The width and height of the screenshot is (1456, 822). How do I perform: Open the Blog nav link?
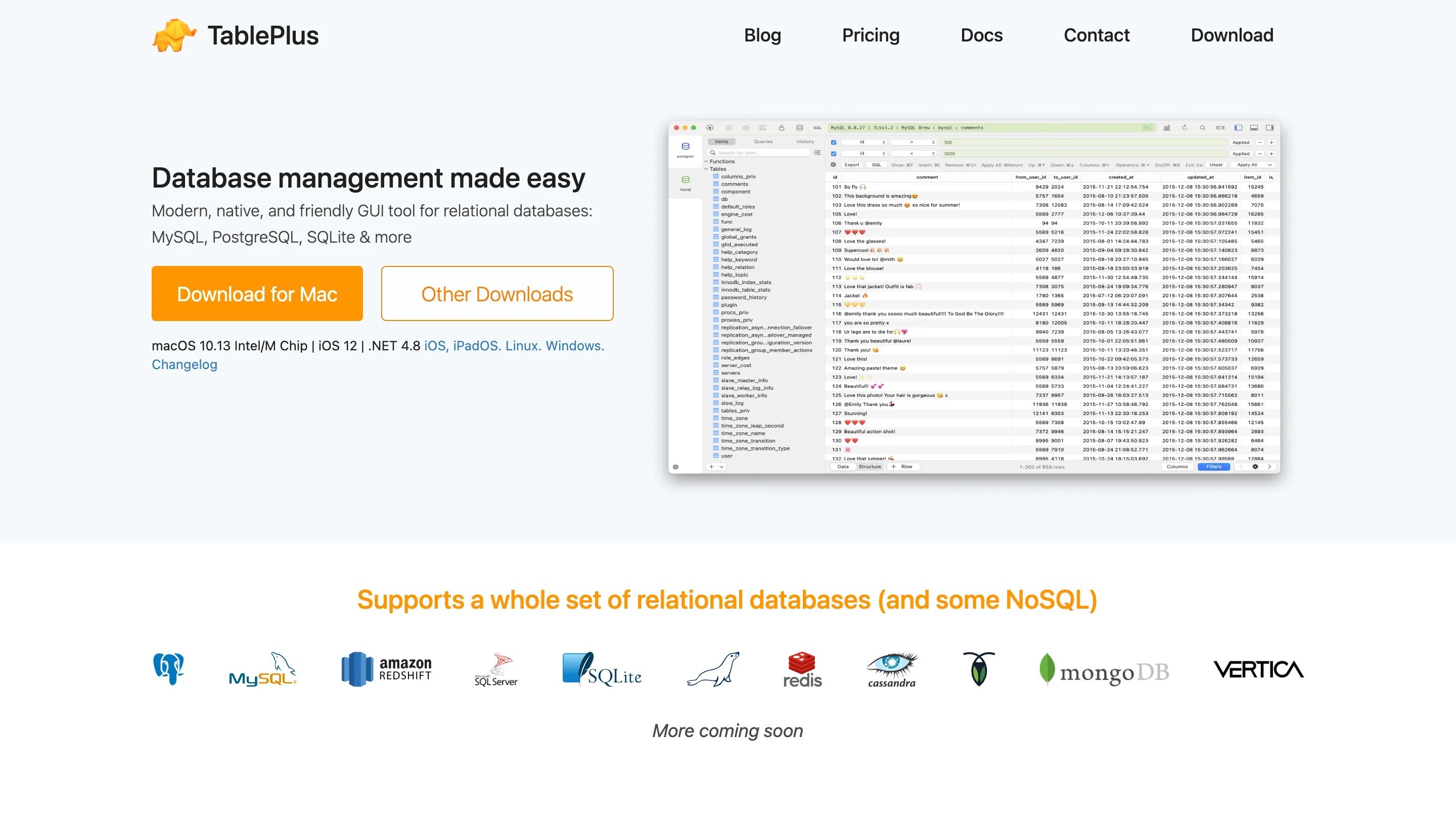click(762, 35)
